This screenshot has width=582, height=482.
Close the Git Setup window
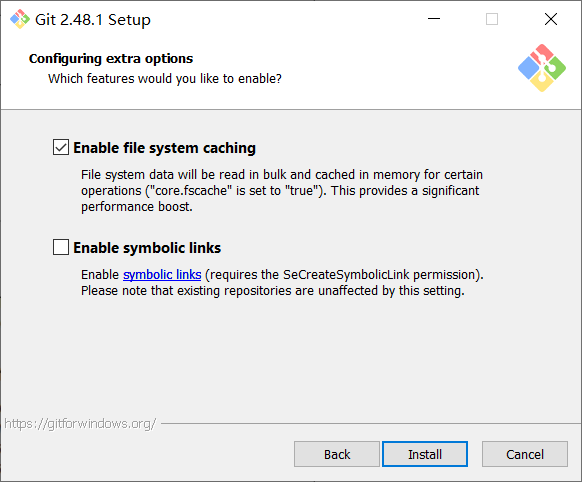click(x=551, y=19)
